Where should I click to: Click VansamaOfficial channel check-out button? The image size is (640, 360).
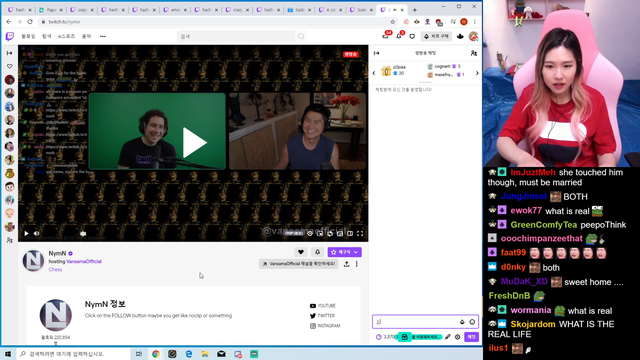(298, 264)
